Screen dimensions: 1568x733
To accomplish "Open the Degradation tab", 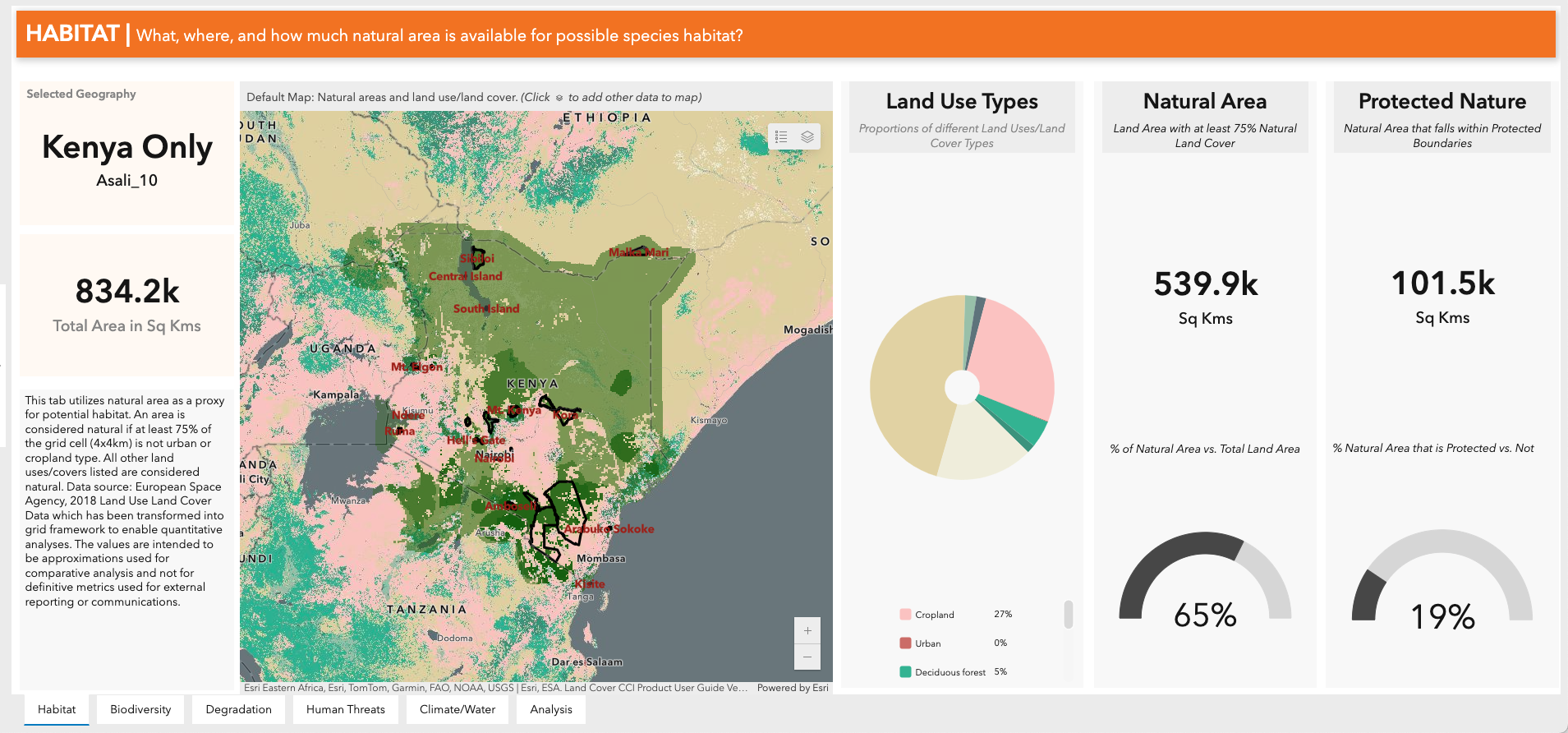I will click(238, 709).
